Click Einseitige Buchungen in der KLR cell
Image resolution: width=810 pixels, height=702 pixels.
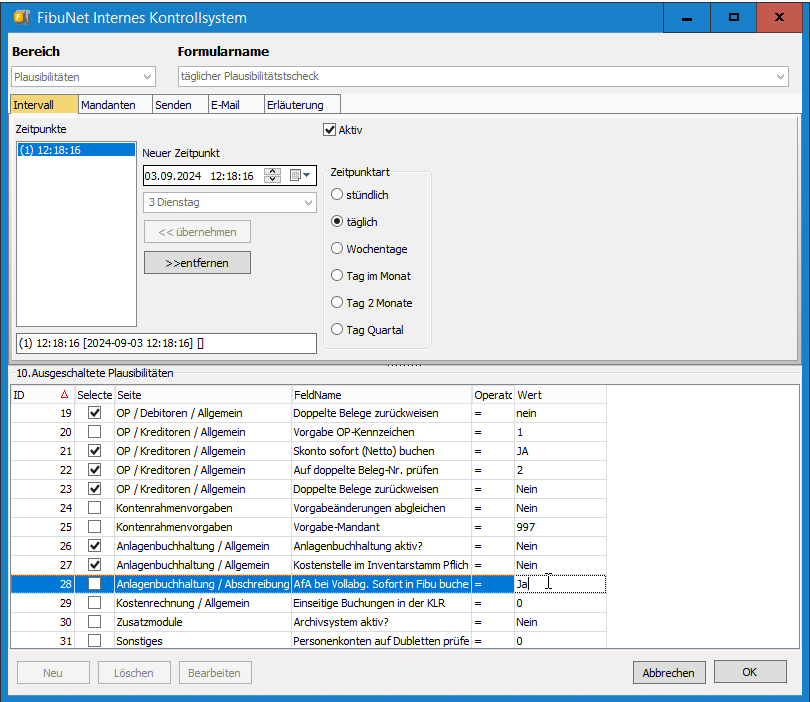click(x=381, y=603)
